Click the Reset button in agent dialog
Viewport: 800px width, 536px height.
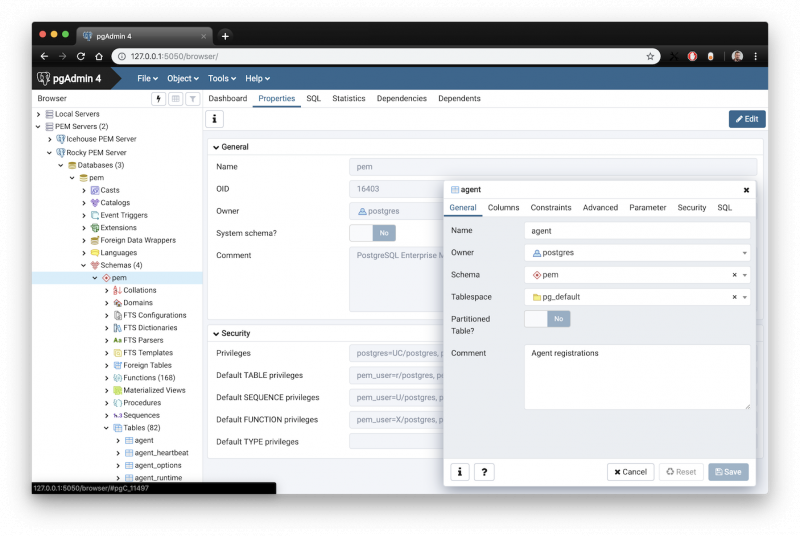tap(681, 472)
